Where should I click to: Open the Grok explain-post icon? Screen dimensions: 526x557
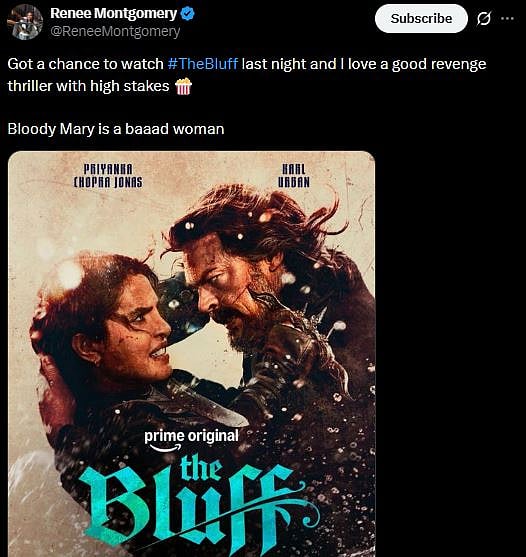(x=484, y=18)
